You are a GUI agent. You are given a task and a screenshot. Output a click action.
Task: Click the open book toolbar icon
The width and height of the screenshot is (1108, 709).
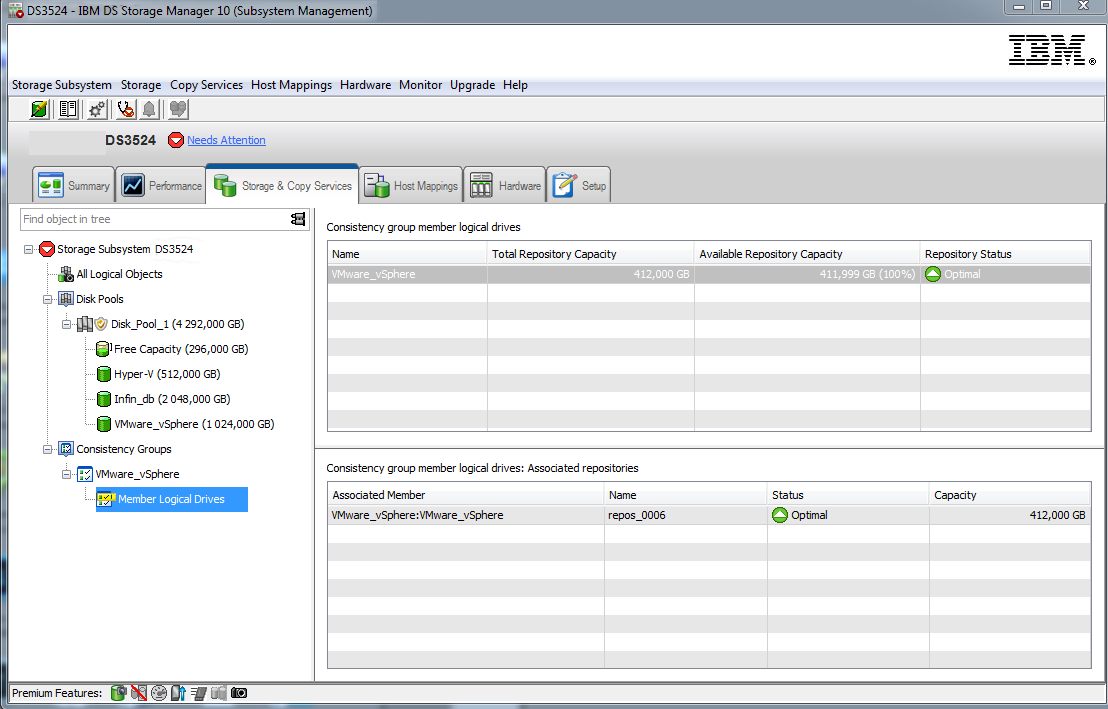click(x=68, y=109)
